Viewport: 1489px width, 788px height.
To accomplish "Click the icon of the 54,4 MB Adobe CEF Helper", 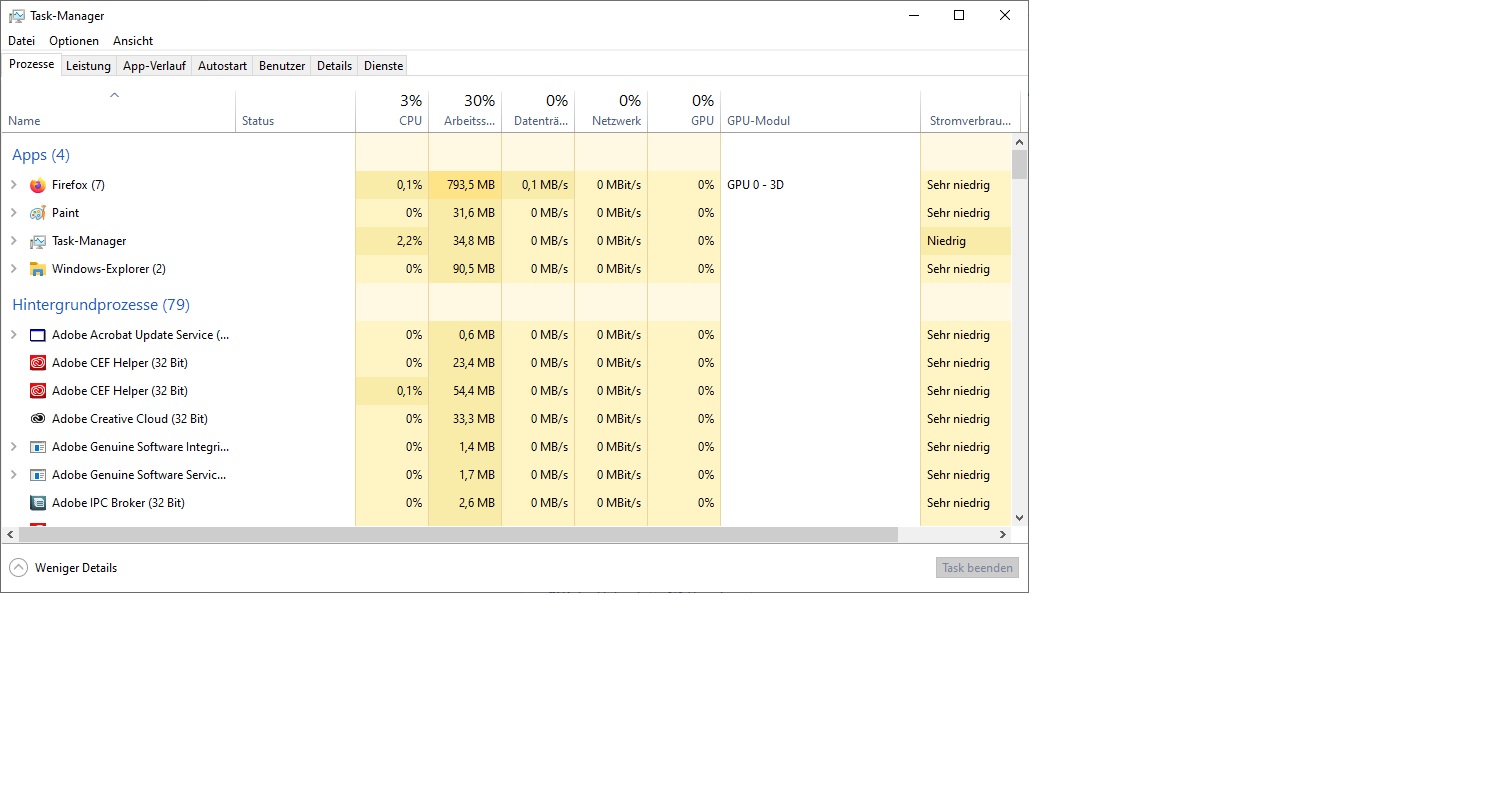I will [x=38, y=391].
